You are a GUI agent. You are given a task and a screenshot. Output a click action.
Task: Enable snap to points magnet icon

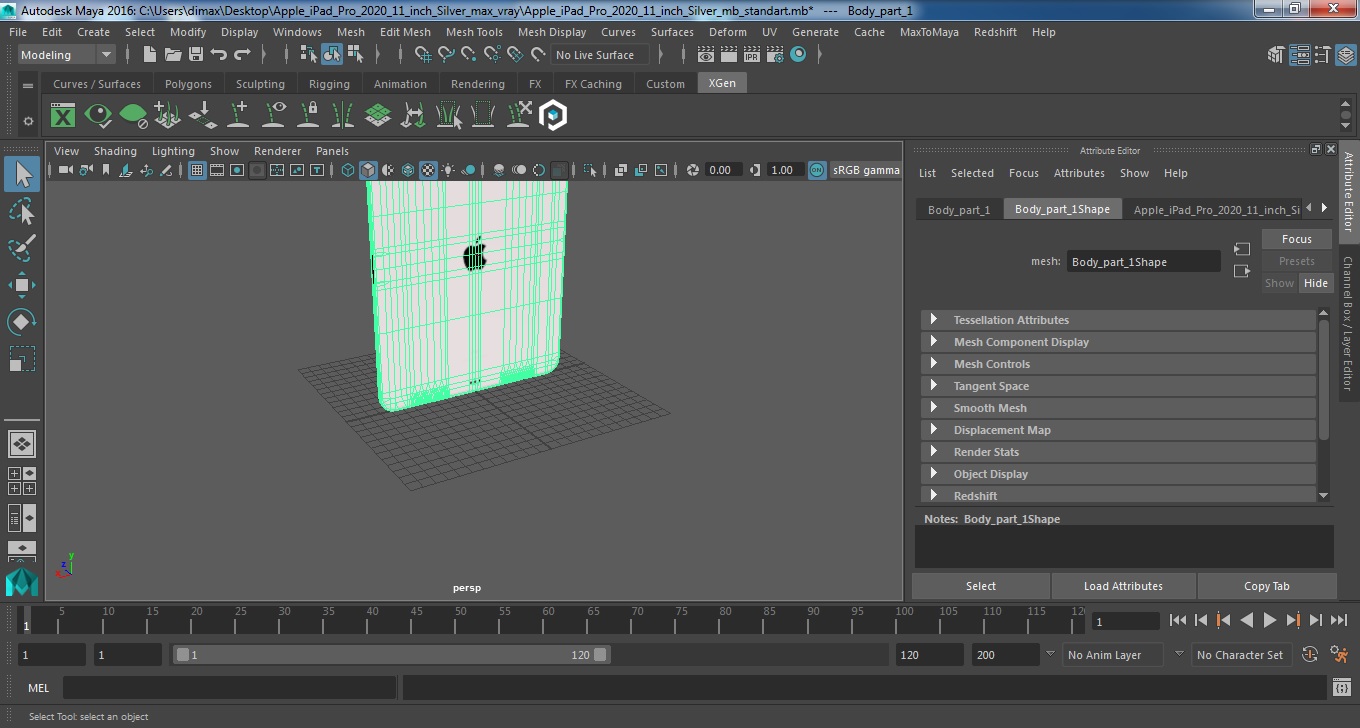[469, 55]
